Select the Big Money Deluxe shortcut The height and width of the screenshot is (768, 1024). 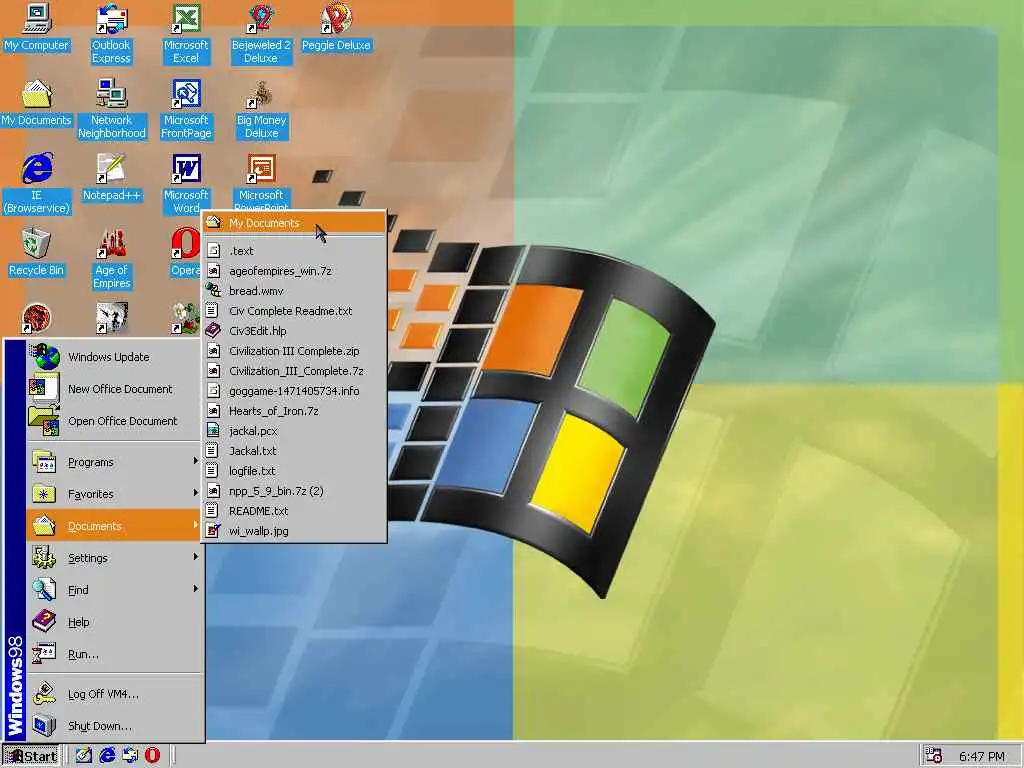point(261,108)
